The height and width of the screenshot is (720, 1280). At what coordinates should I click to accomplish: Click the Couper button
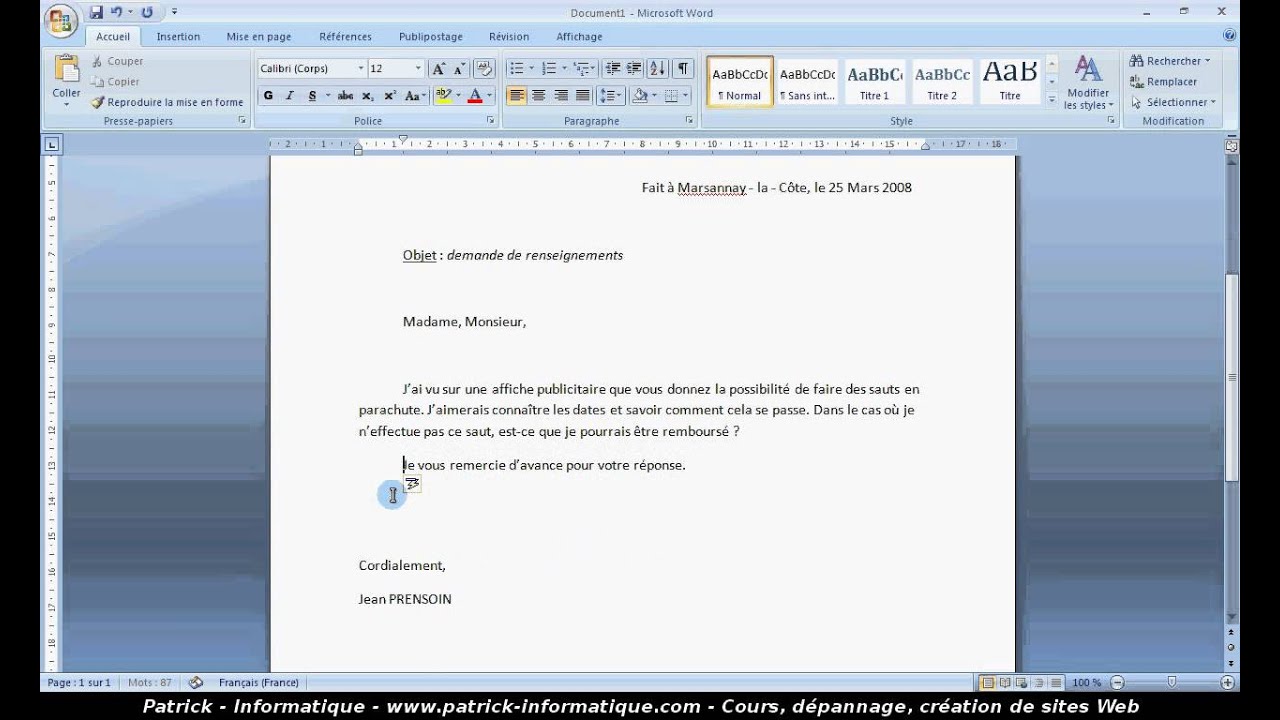tap(117, 61)
